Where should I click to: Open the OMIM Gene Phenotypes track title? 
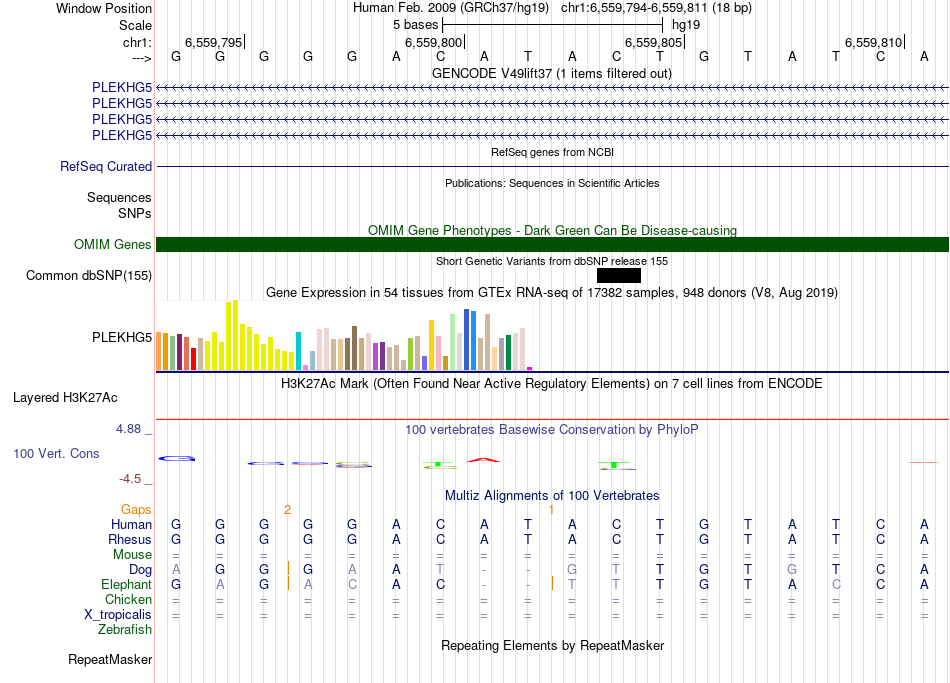point(552,230)
